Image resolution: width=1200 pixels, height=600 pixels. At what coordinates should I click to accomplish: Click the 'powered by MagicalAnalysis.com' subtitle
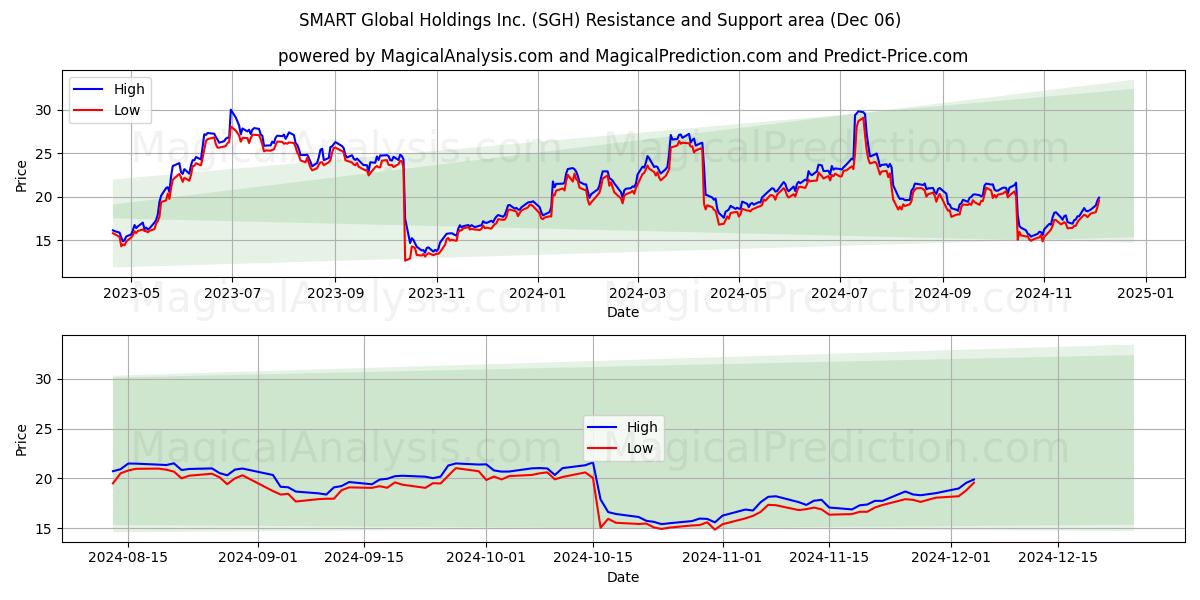(x=623, y=56)
